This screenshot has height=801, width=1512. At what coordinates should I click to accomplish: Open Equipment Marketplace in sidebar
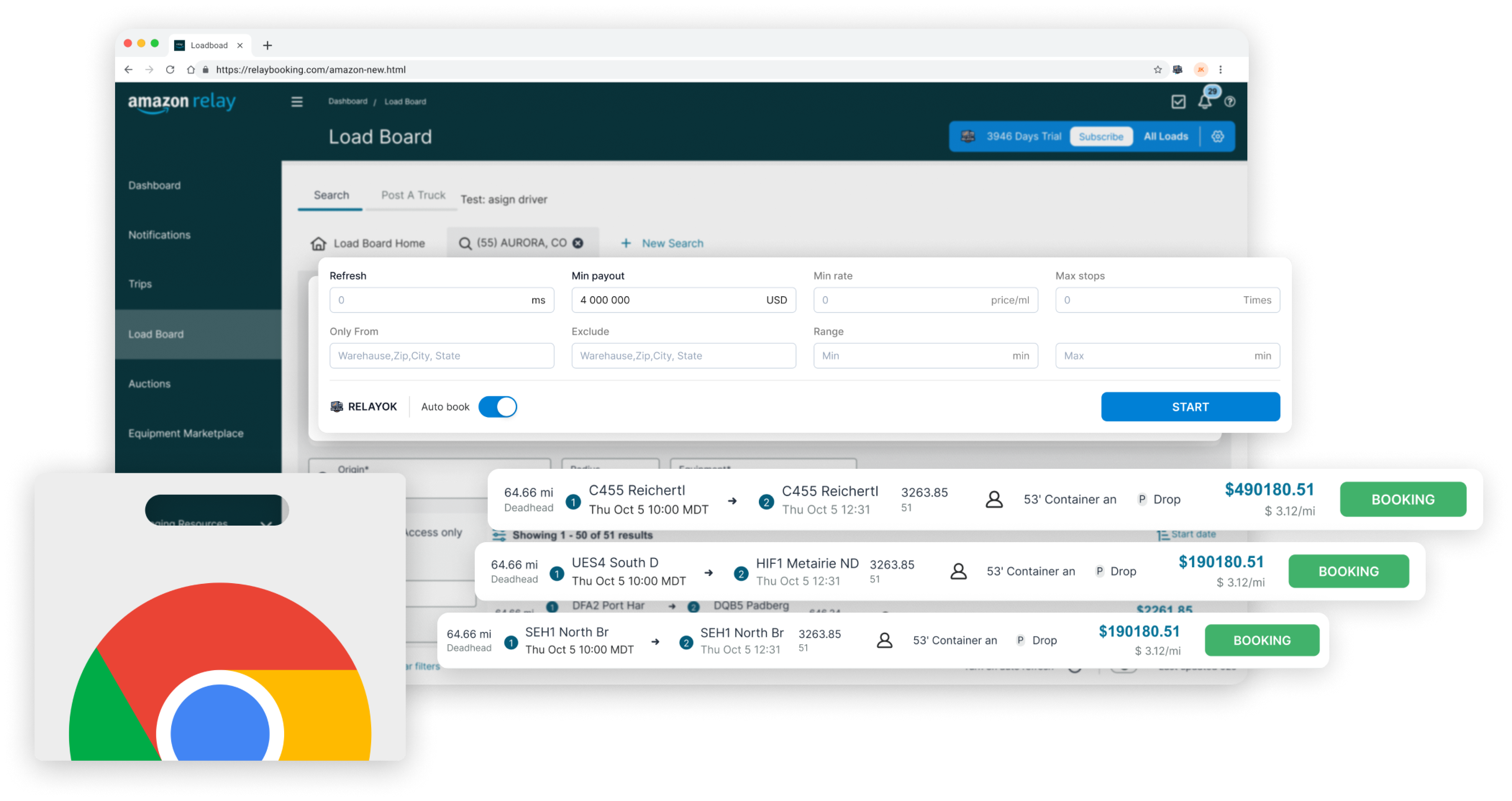[x=186, y=433]
